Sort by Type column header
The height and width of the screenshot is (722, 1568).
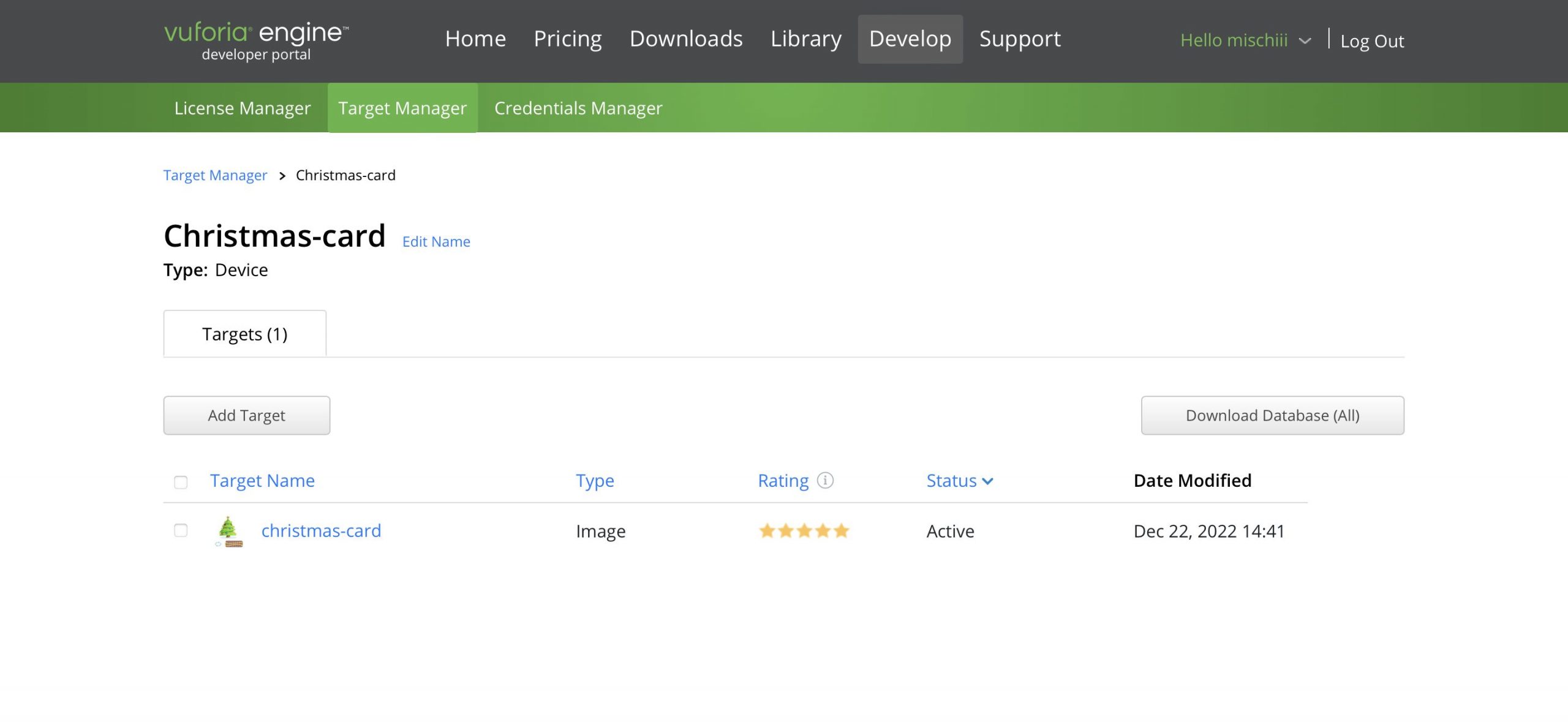(595, 481)
